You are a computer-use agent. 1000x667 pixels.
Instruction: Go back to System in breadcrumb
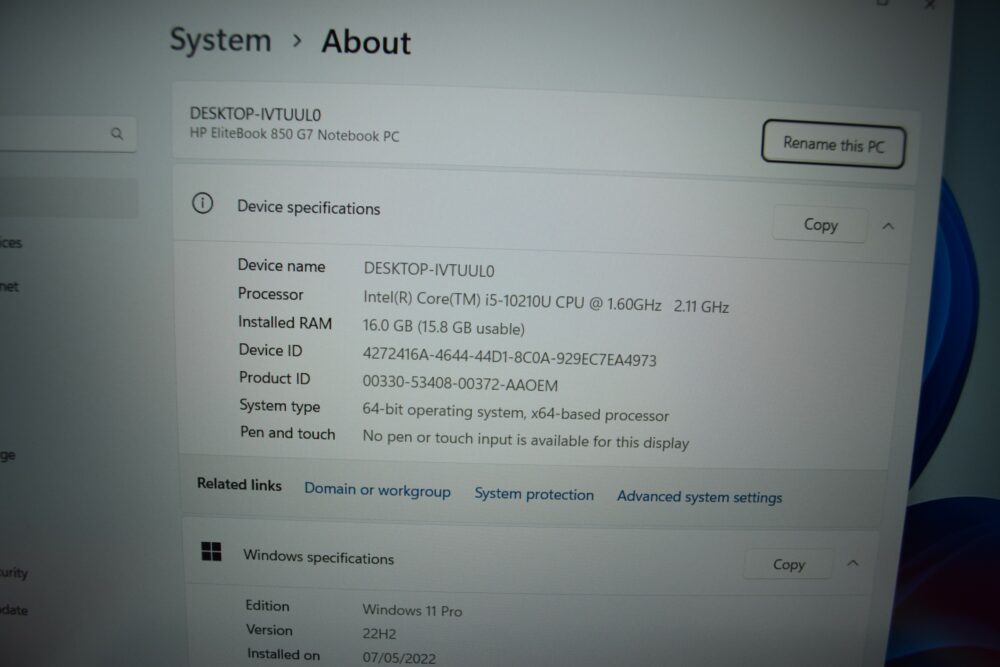[x=221, y=40]
